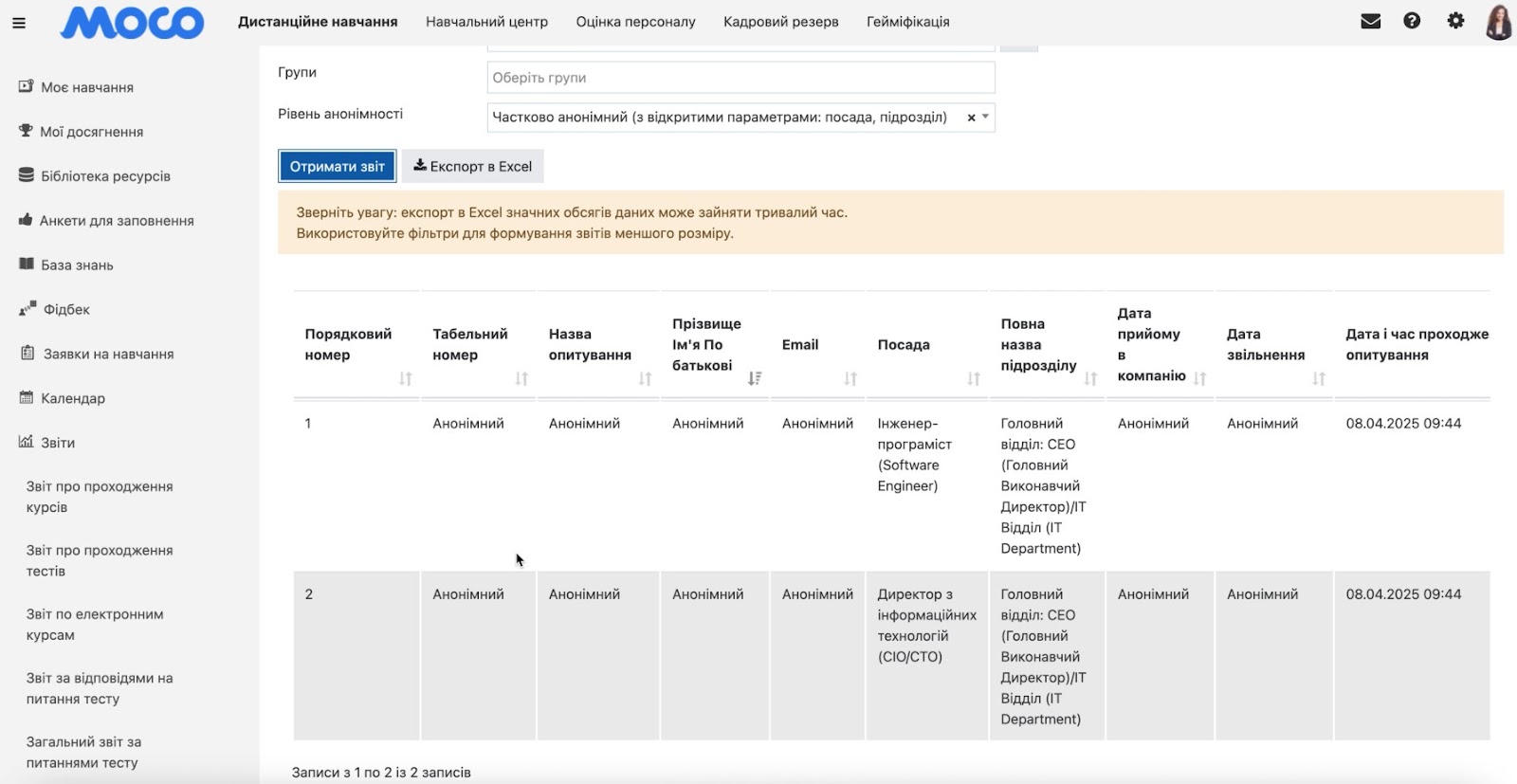Open Гейміфікація top menu
The height and width of the screenshot is (784, 1517).
click(x=907, y=22)
